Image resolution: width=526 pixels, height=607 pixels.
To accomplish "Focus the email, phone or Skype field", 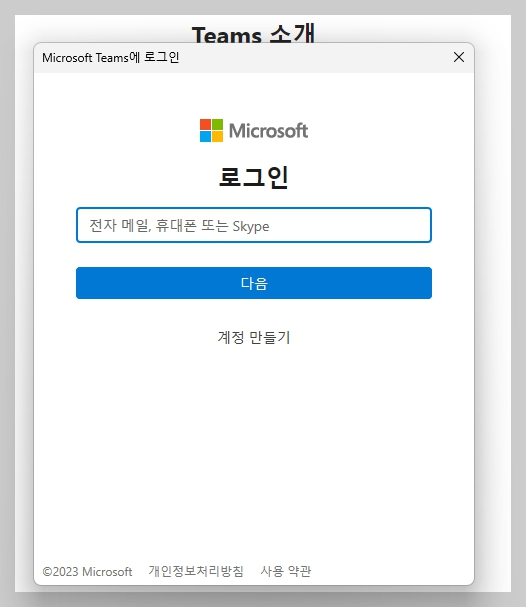I will 254,225.
